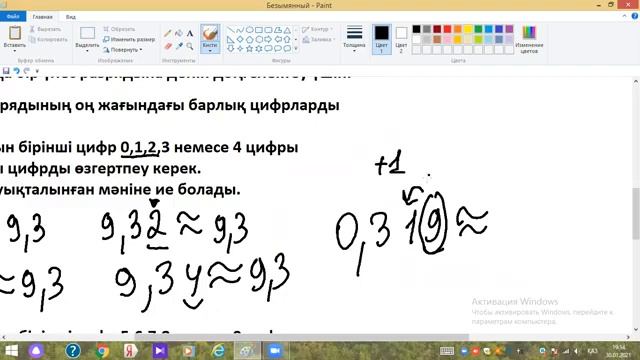
Task: Choose the pentagon shape
Action: pyautogui.click(x=249, y=40)
